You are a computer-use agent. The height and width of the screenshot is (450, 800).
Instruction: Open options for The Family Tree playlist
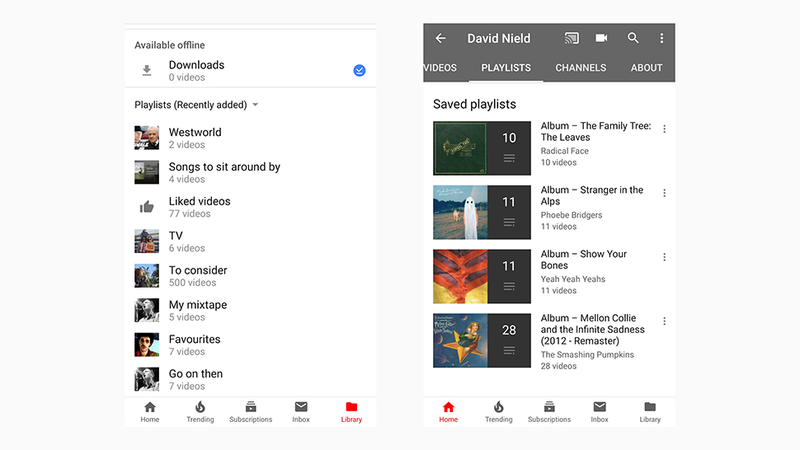coord(664,129)
